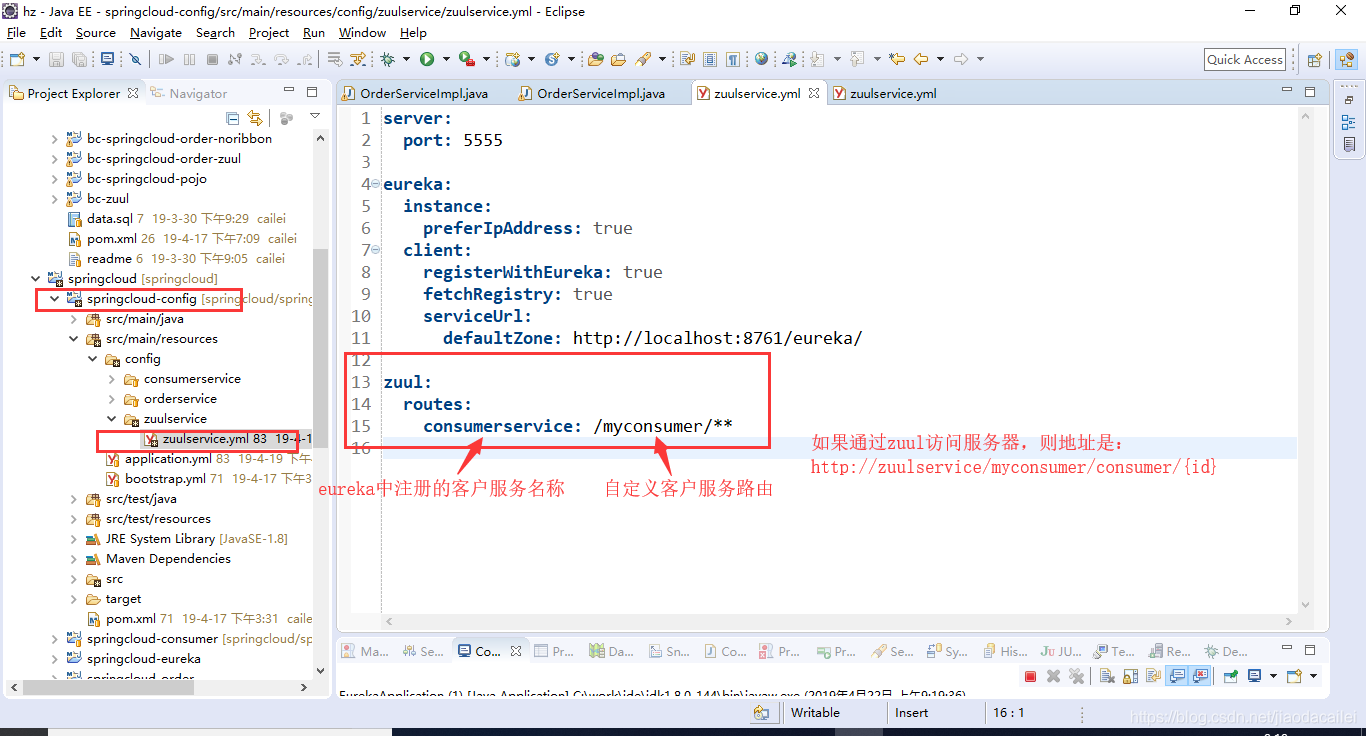Click the Save icon in toolbar
This screenshot has height=736, width=1366.
coord(56,59)
